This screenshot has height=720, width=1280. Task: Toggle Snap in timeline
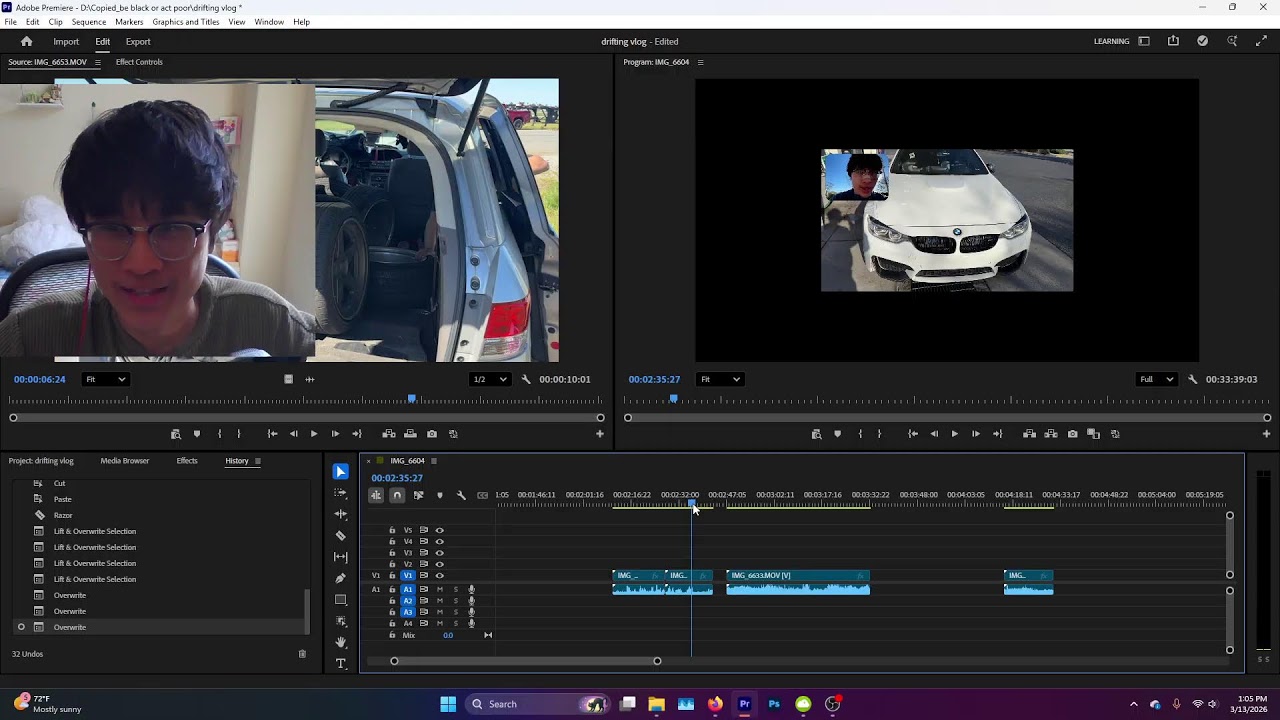click(x=397, y=495)
